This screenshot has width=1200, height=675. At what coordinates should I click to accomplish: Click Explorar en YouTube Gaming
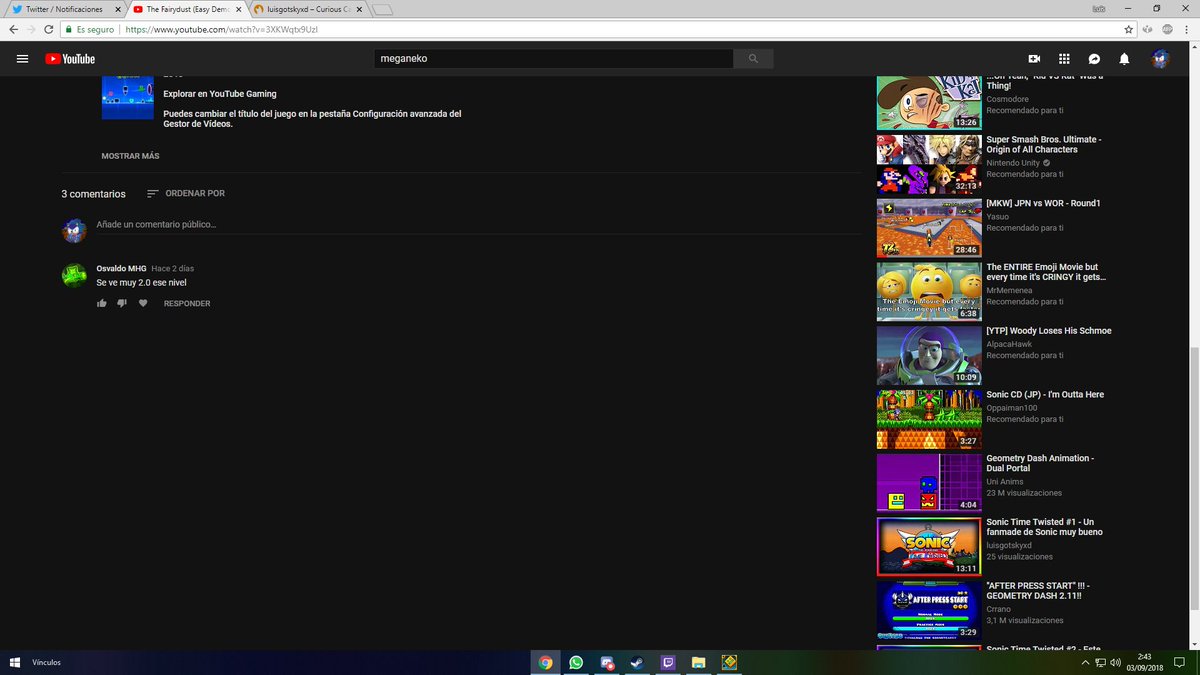tap(220, 94)
